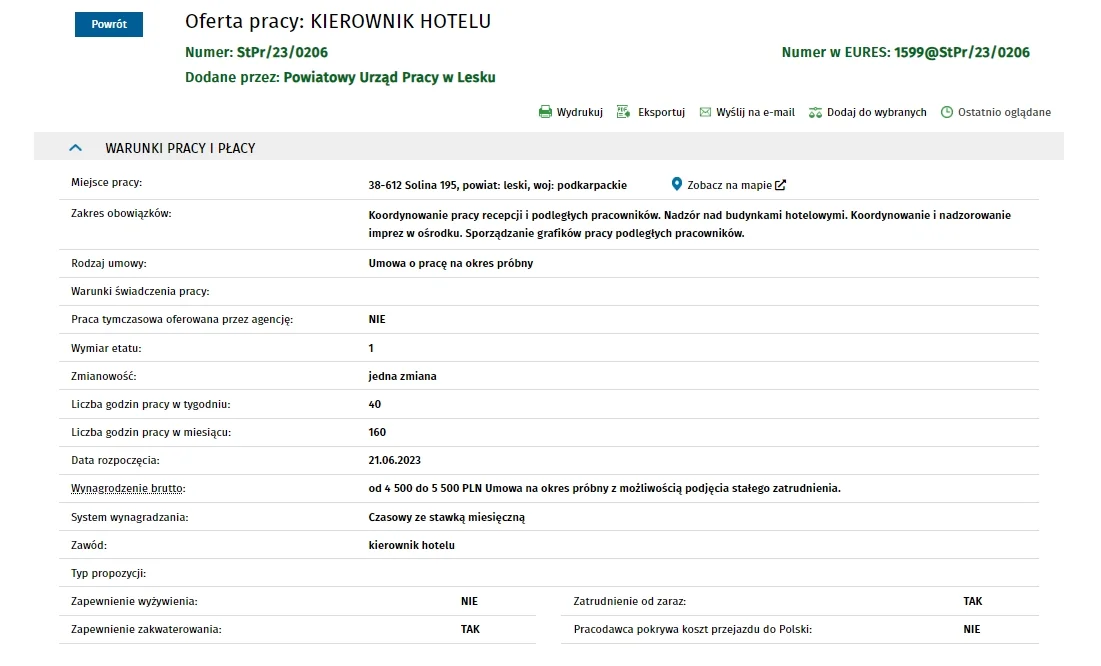Click the offer number StPr/23/0206
This screenshot has width=1101, height=666.
pyautogui.click(x=282, y=52)
